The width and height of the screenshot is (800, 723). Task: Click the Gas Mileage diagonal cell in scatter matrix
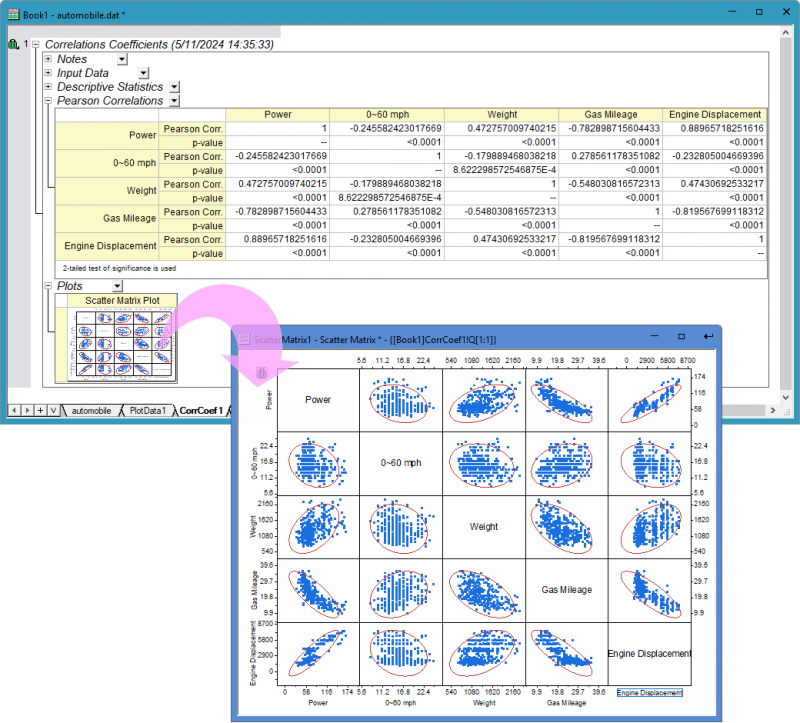[566, 589]
